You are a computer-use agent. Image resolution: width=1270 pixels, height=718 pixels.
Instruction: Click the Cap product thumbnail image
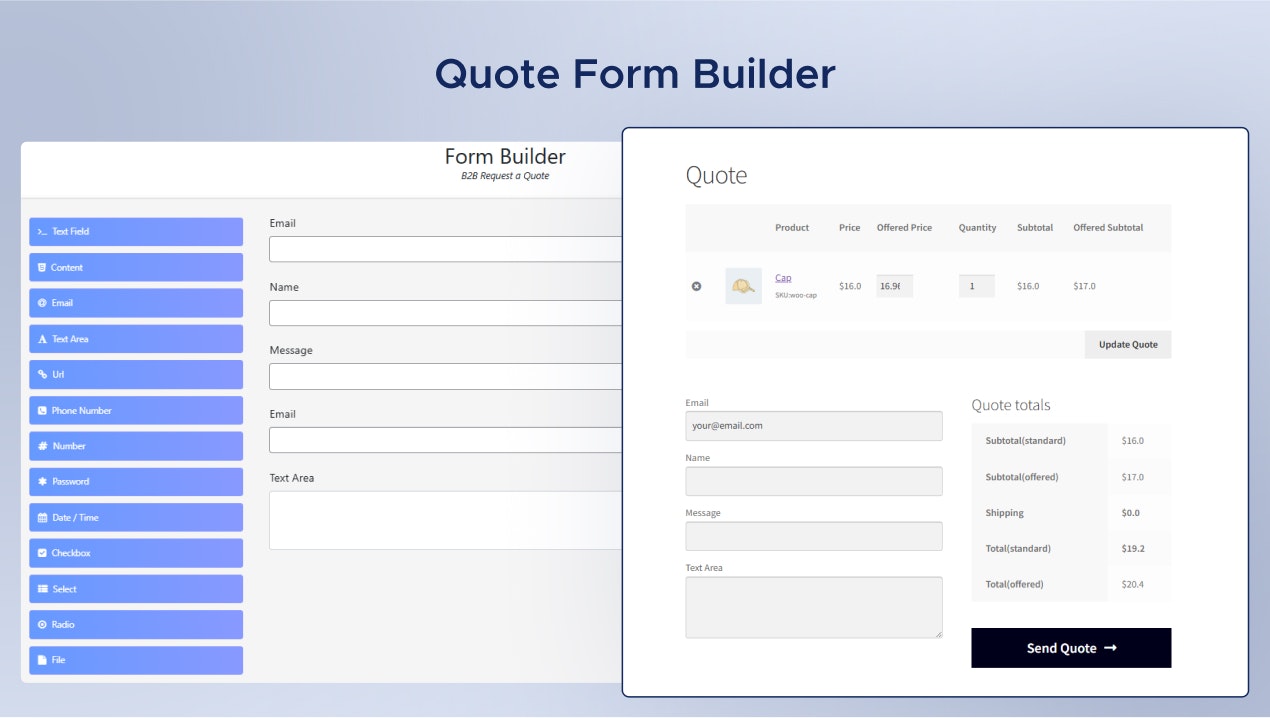743,286
